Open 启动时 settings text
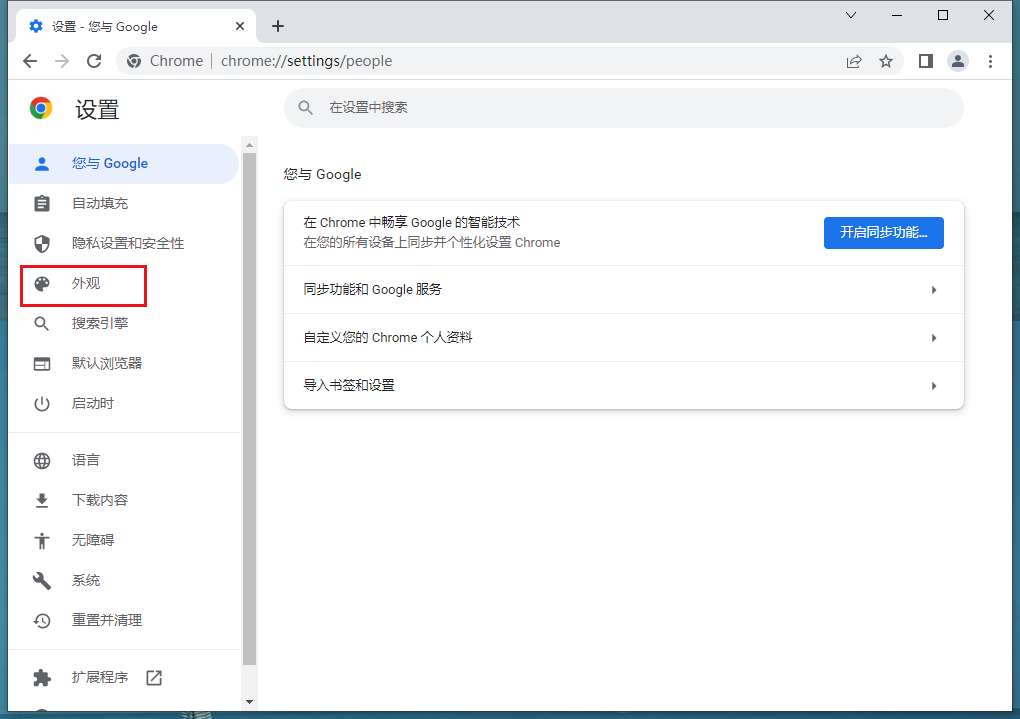The height and width of the screenshot is (719, 1020). (x=93, y=403)
